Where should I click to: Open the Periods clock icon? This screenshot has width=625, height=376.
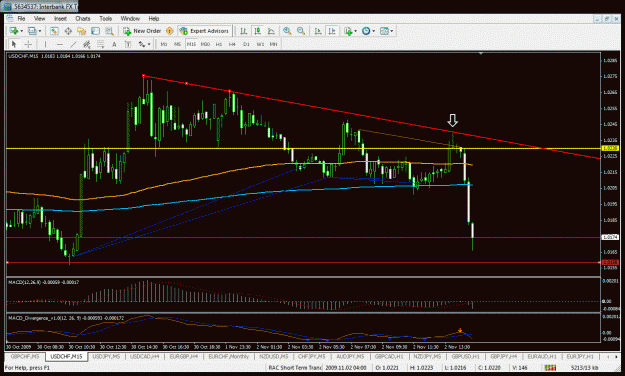(366, 31)
